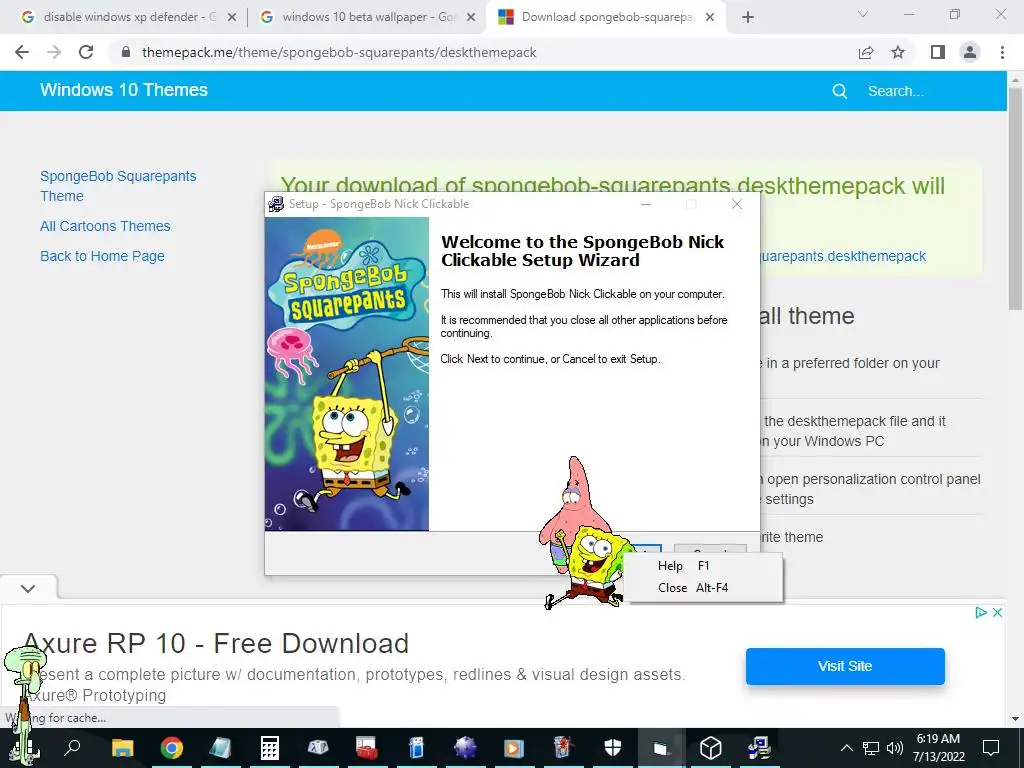Viewport: 1024px width, 768px height.
Task: Click the volume speaker tray icon
Action: pyautogui.click(x=895, y=748)
